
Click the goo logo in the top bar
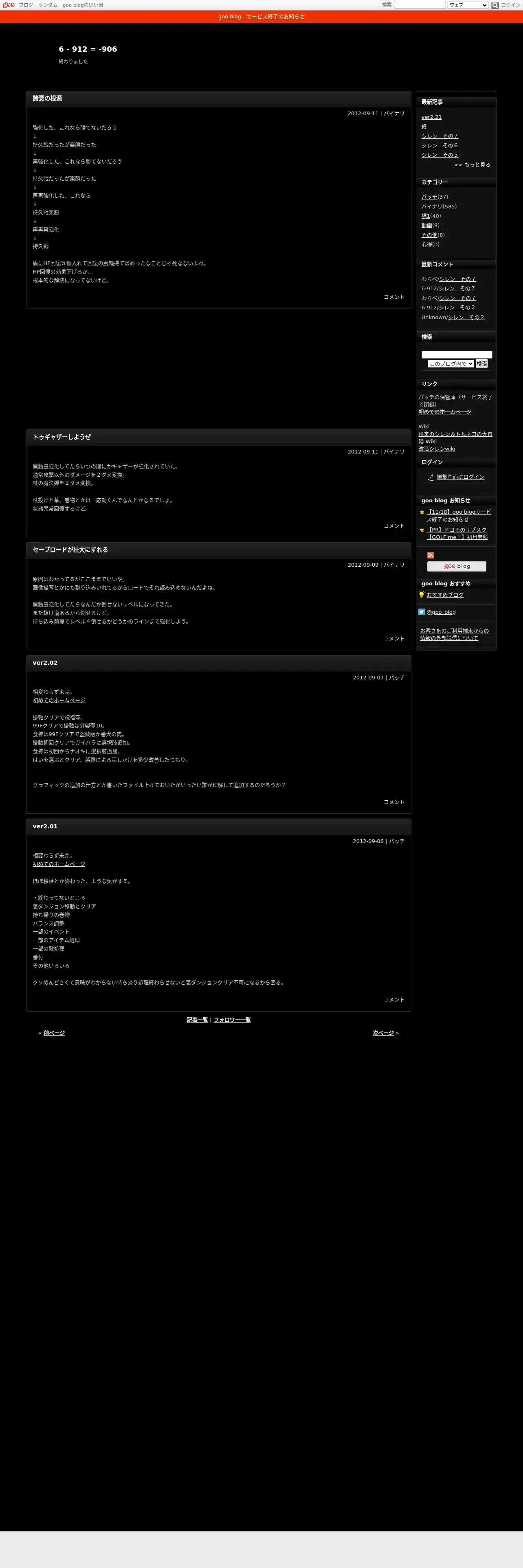pos(9,5)
